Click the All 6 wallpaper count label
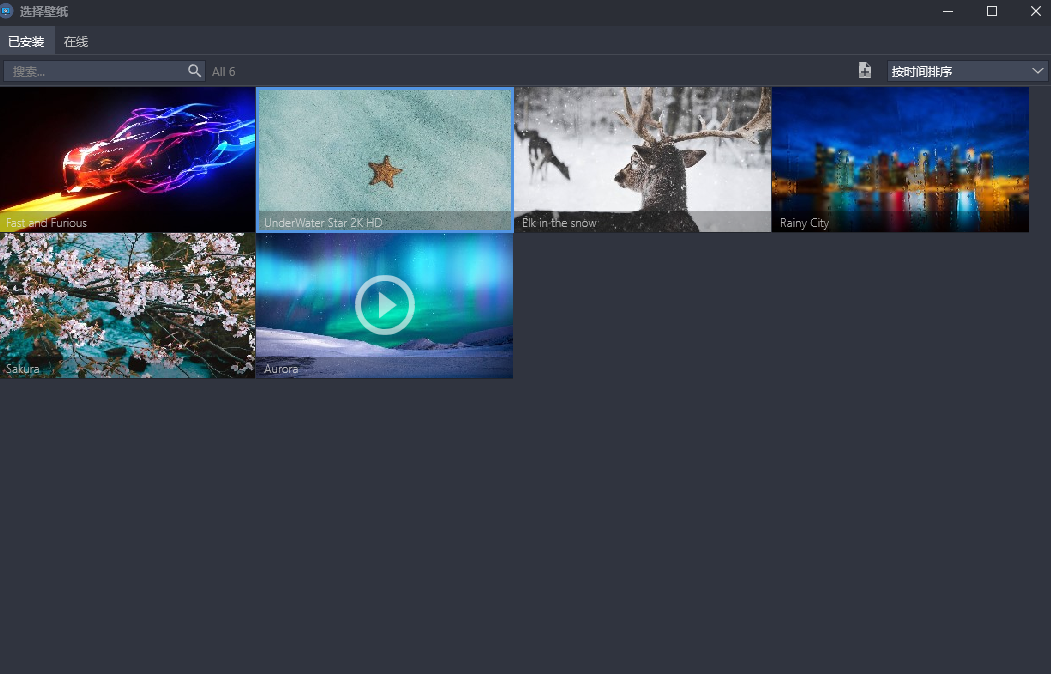 pyautogui.click(x=224, y=71)
